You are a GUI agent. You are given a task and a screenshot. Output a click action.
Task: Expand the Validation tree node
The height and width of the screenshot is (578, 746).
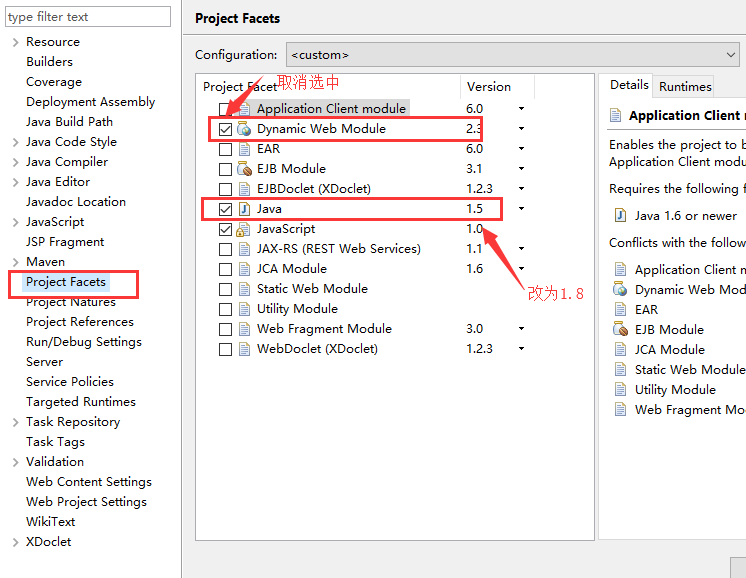[x=15, y=462]
